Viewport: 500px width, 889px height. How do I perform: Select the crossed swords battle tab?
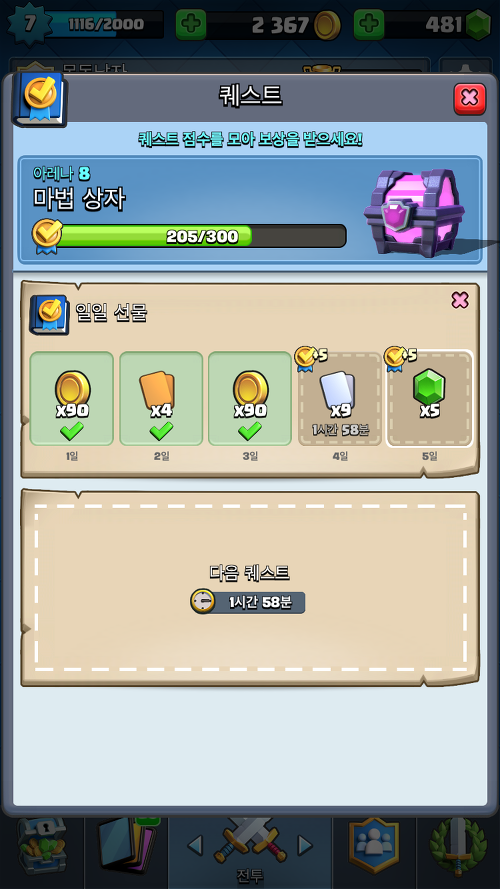[x=250, y=844]
